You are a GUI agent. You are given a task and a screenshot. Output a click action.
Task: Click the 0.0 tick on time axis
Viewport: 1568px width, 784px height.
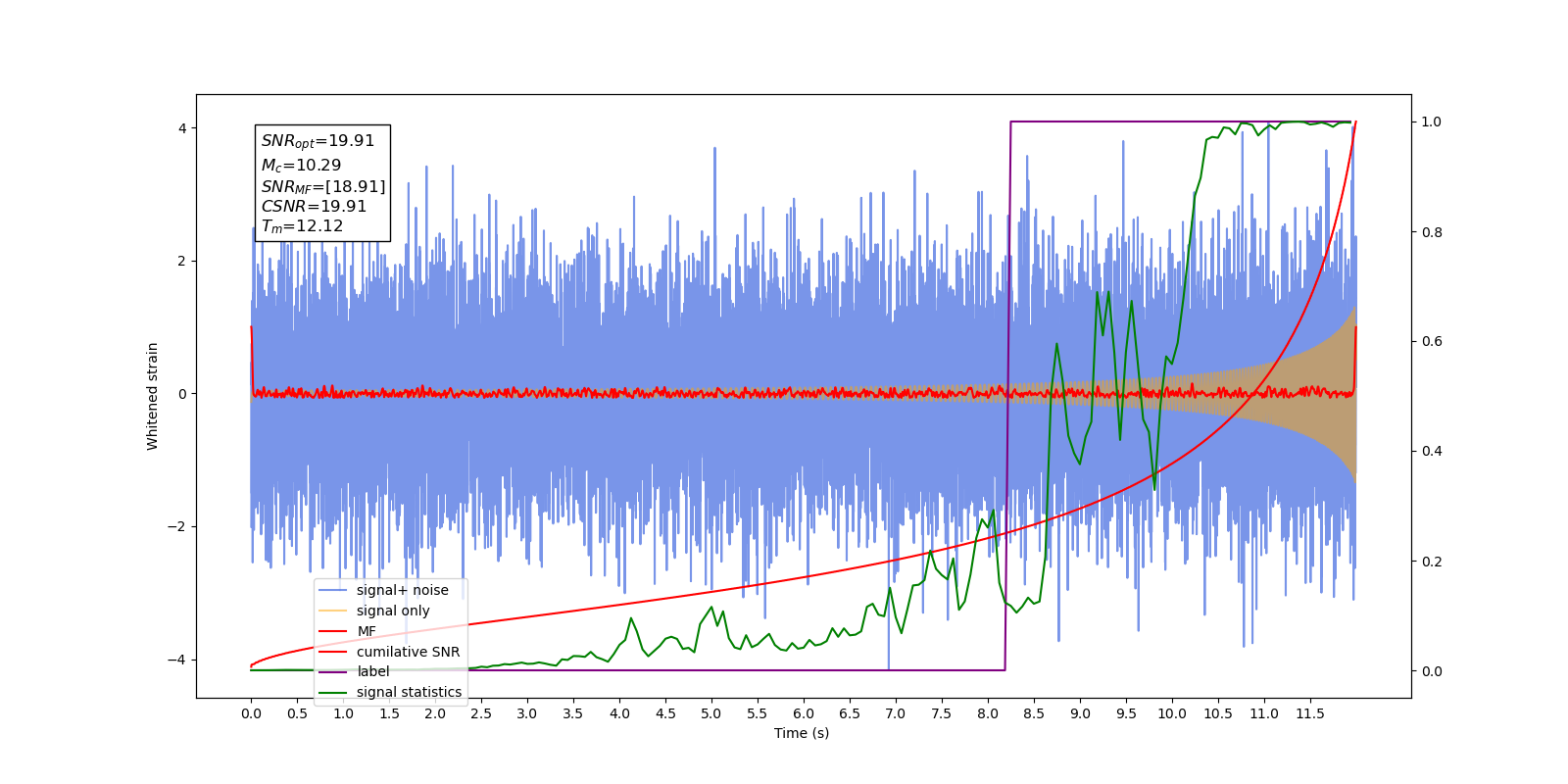(251, 713)
